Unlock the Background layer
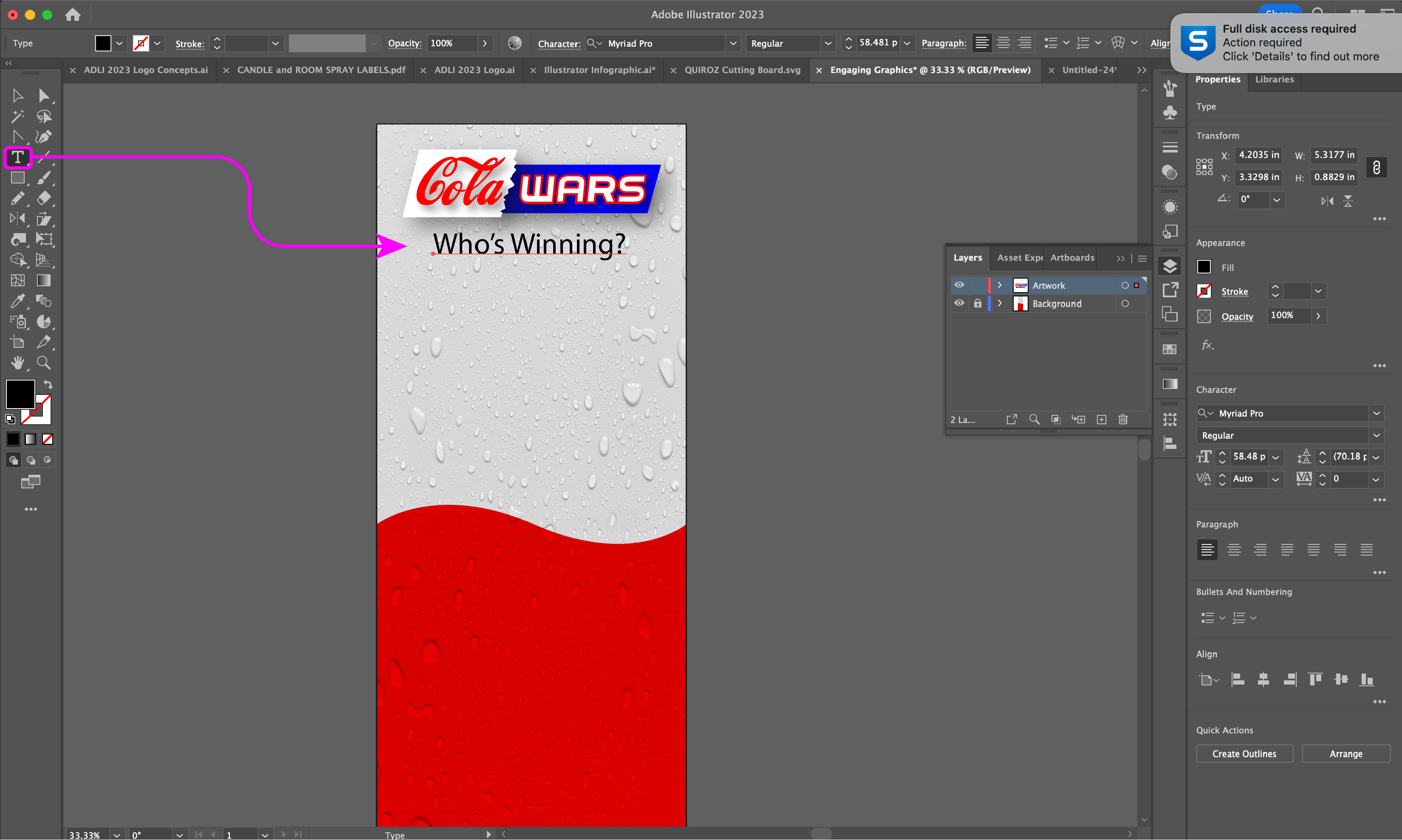 978,303
